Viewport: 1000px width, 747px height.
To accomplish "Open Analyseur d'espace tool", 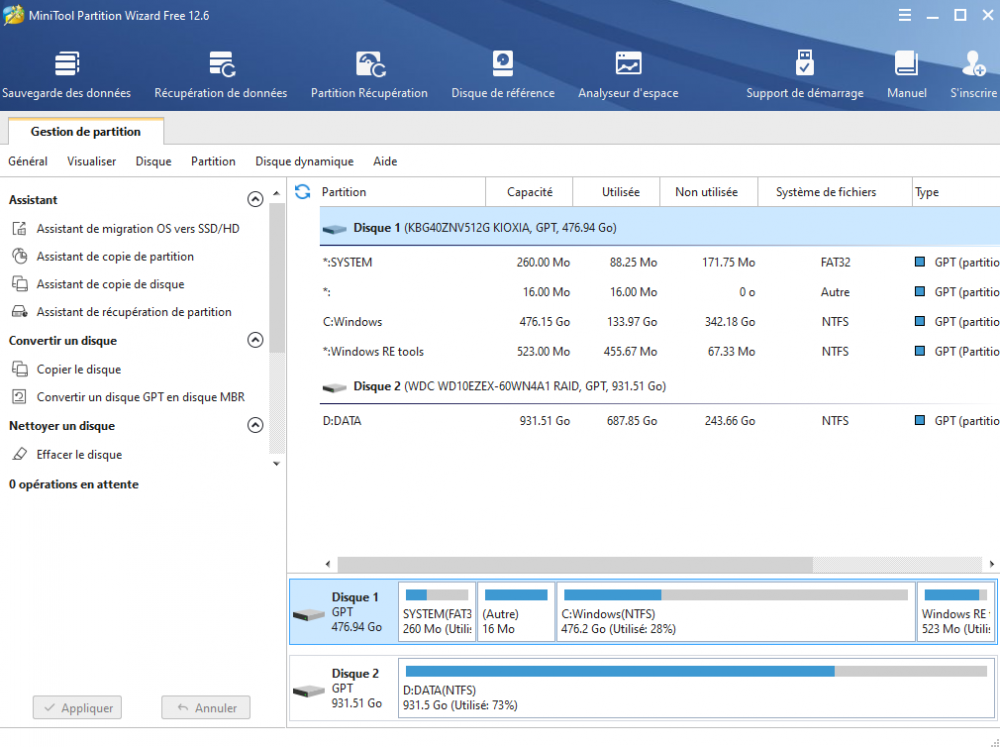I will tap(628, 75).
